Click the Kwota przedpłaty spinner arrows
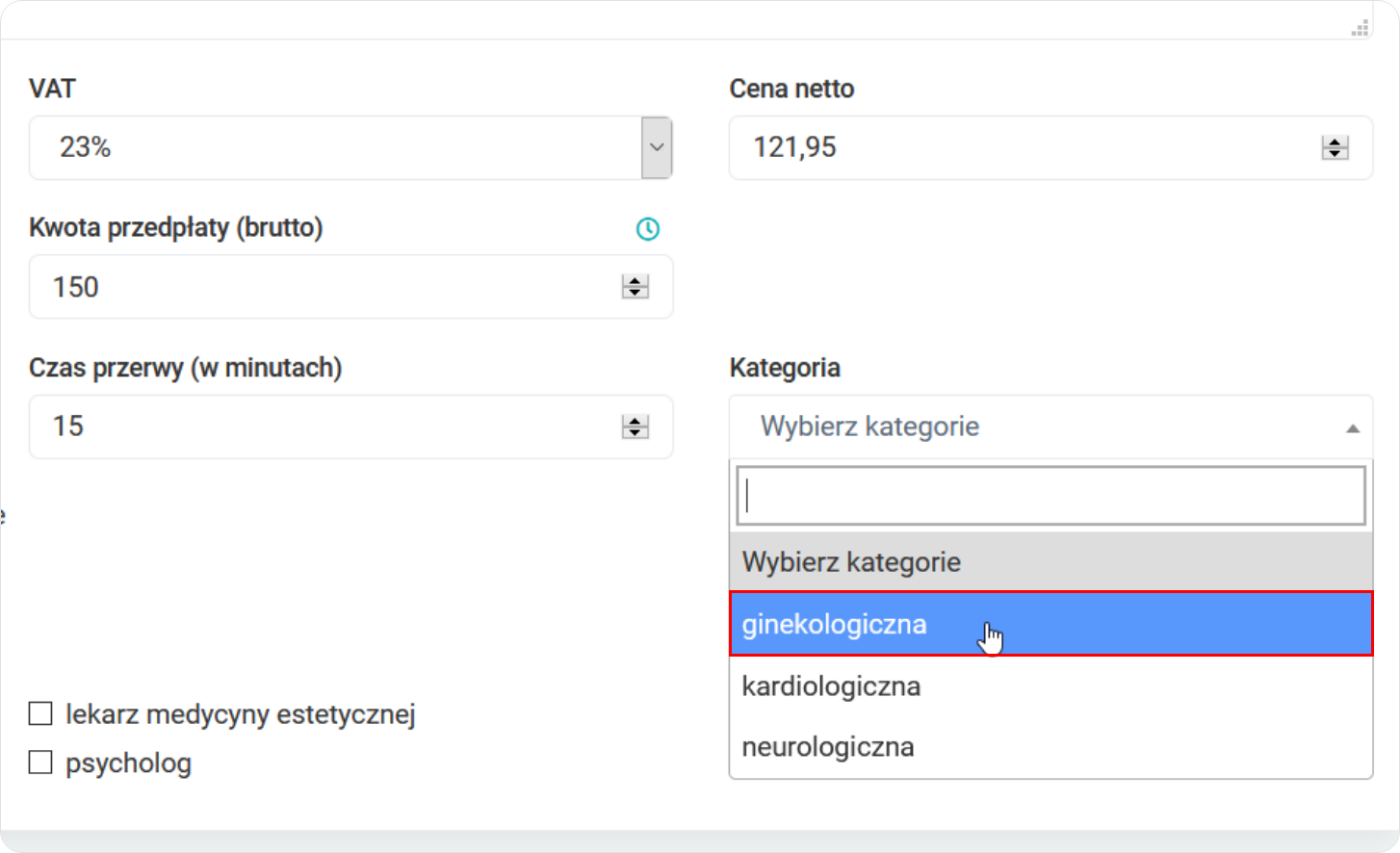 pos(635,287)
